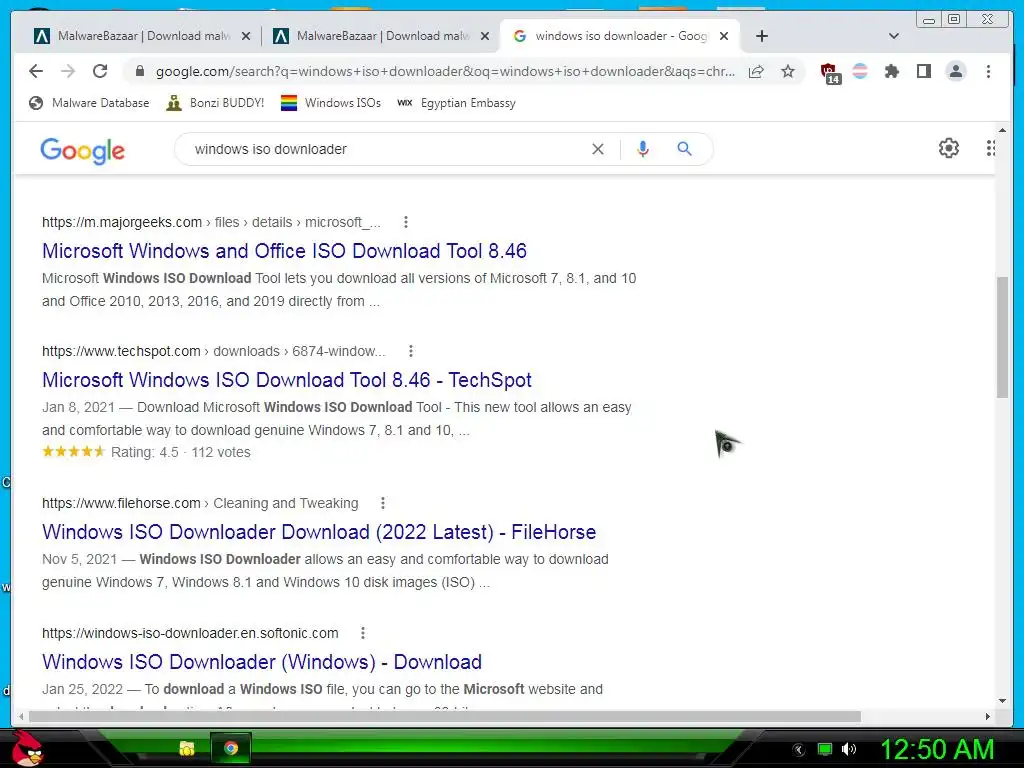The image size is (1024, 768).
Task: View site information via the lock icon
Action: pos(140,71)
